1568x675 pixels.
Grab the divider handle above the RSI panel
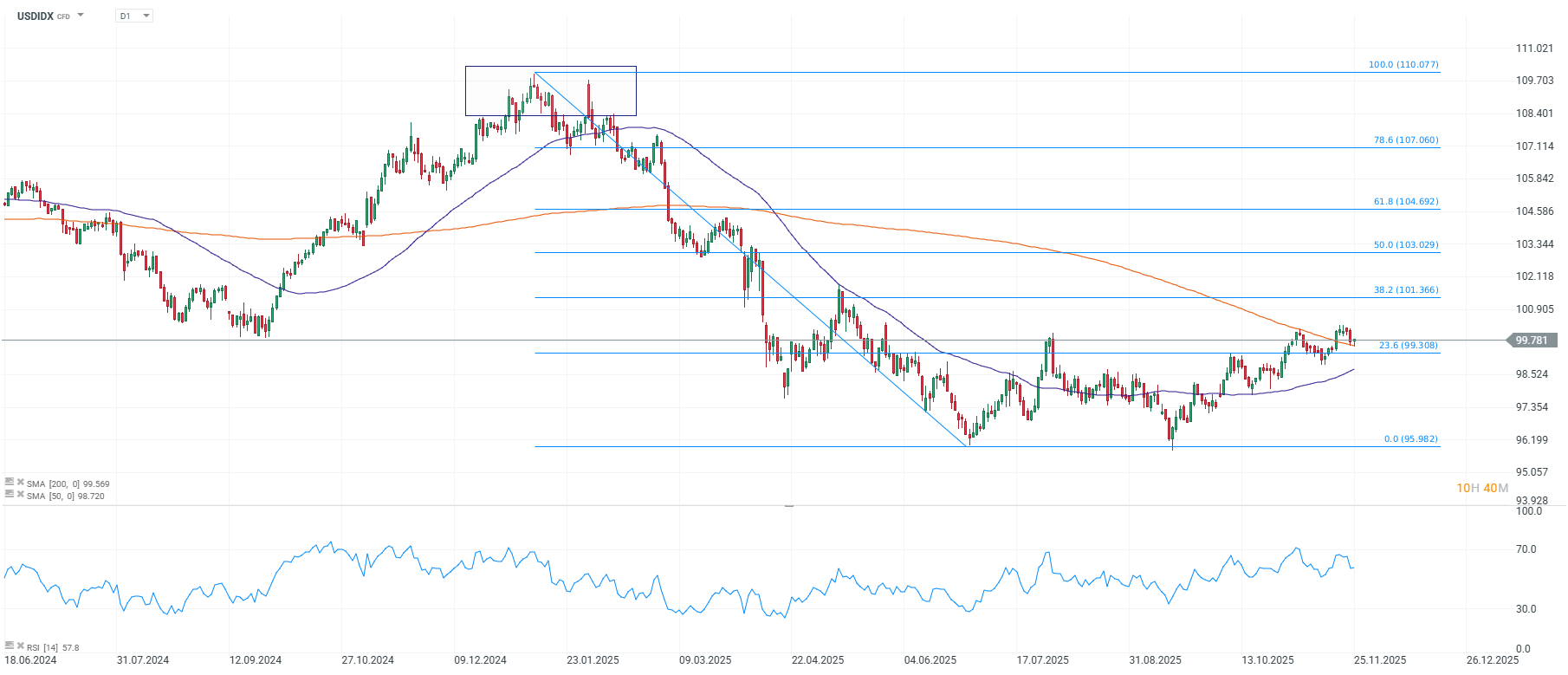tap(788, 505)
